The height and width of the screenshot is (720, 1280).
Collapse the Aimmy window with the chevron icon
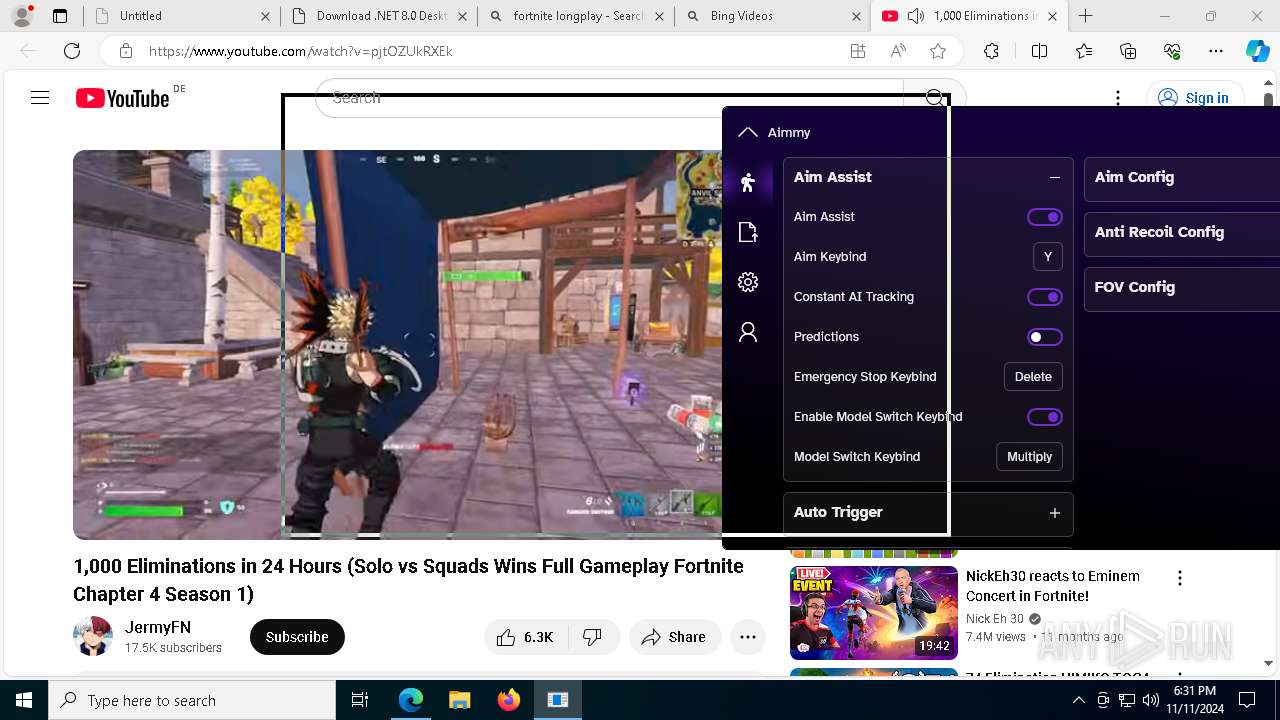click(747, 132)
